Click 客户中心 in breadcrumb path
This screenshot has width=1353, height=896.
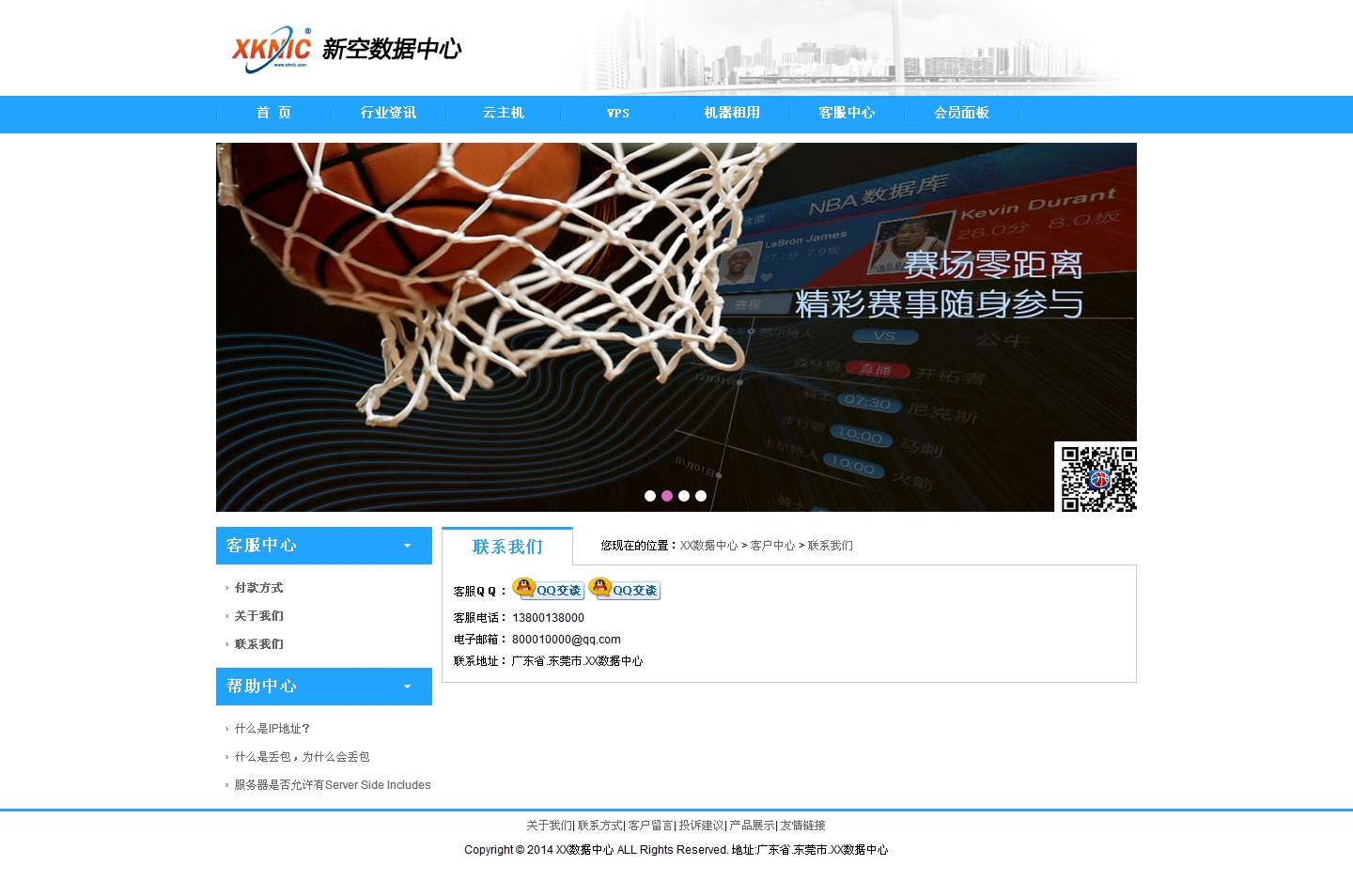point(772,546)
